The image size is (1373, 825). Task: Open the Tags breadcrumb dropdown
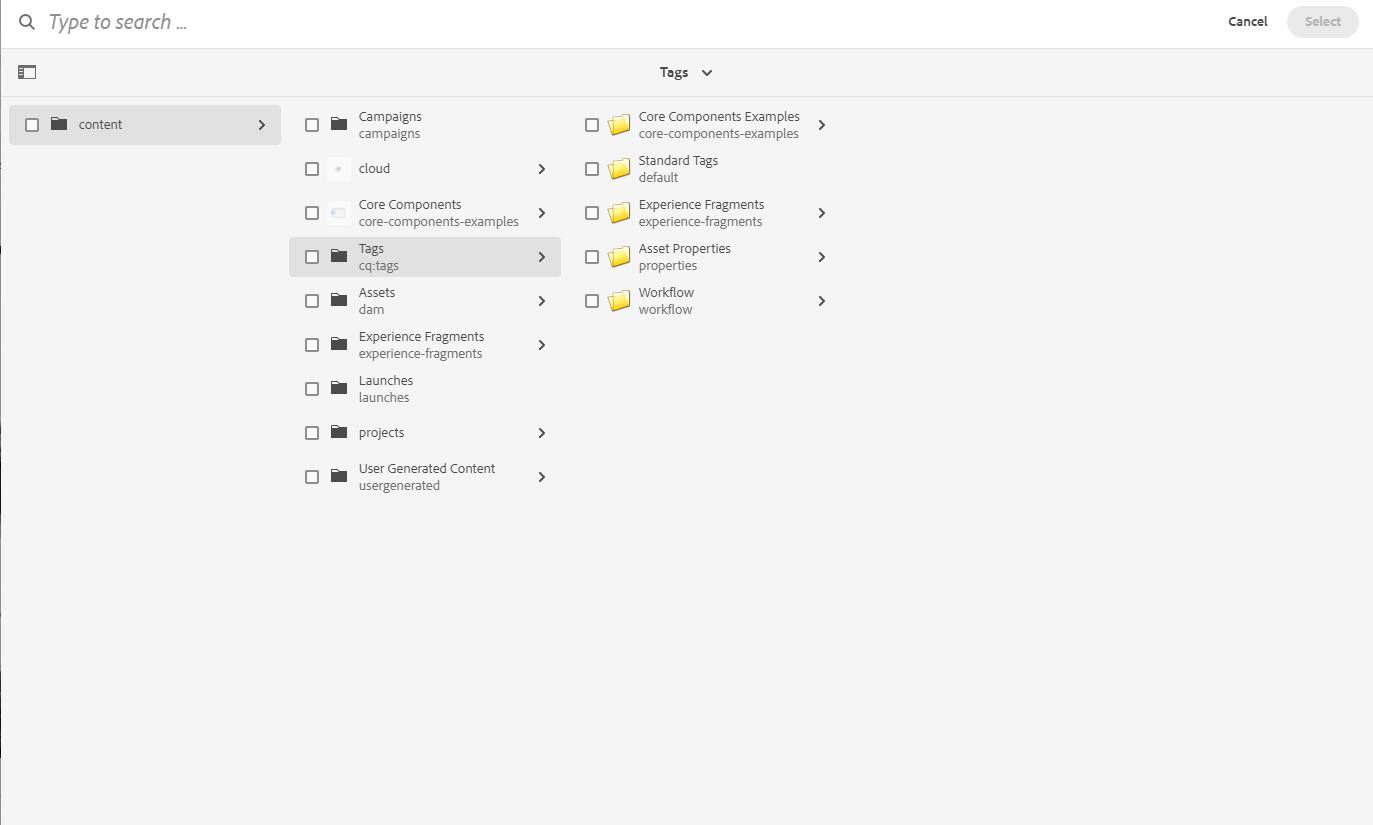[x=686, y=72]
